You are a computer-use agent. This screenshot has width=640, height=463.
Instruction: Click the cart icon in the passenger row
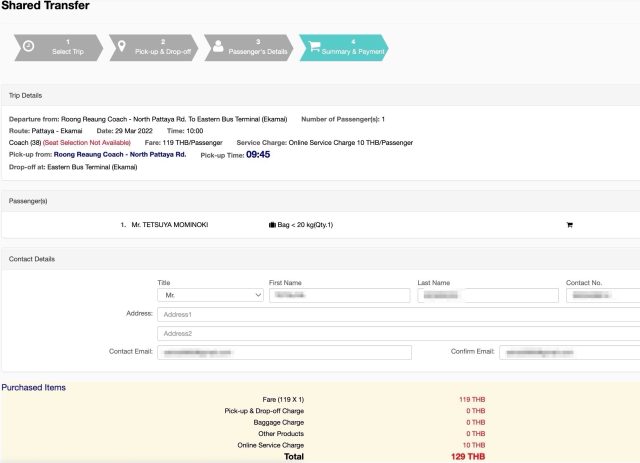click(569, 225)
